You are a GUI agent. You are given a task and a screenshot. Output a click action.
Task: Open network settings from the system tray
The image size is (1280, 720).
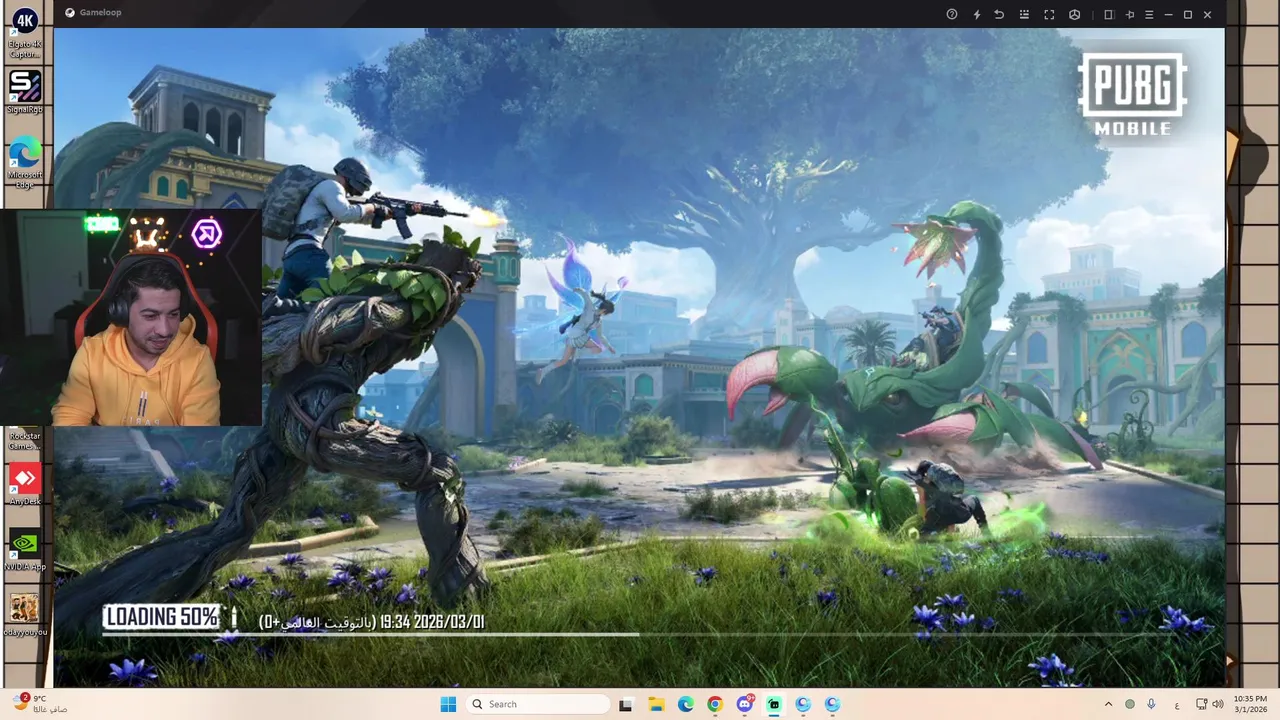[x=1202, y=704]
